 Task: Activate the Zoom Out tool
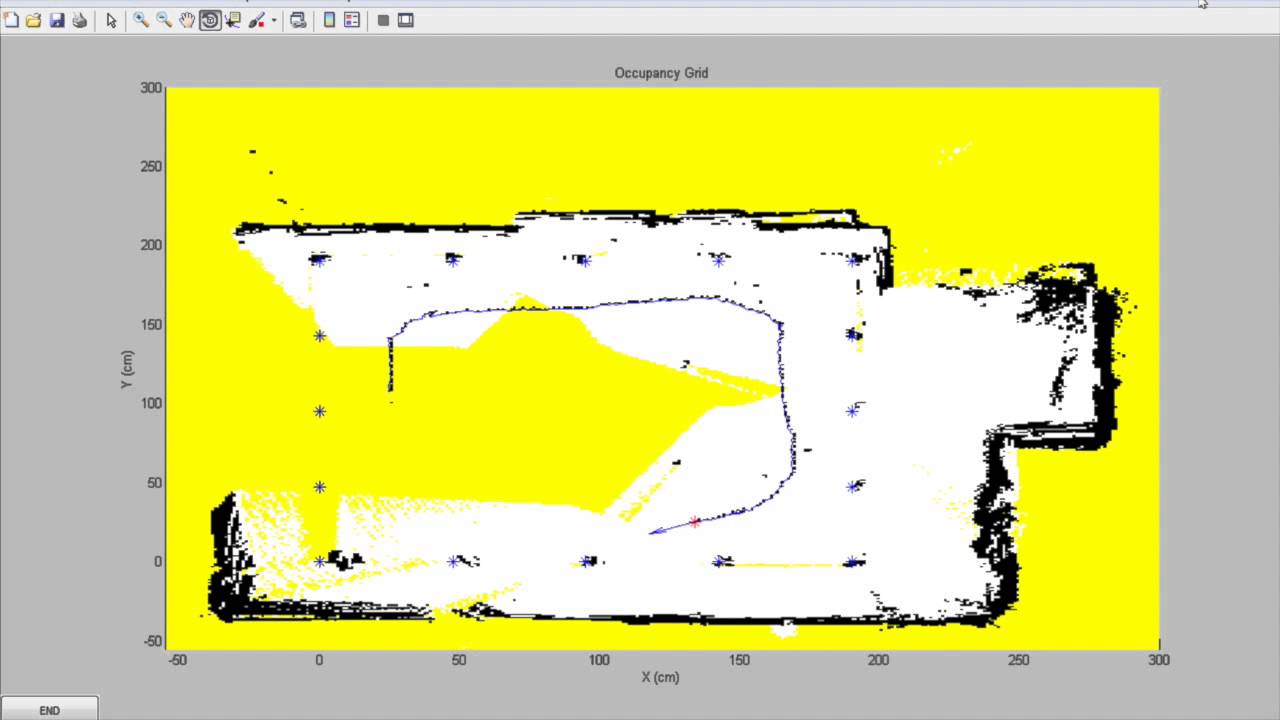[164, 20]
